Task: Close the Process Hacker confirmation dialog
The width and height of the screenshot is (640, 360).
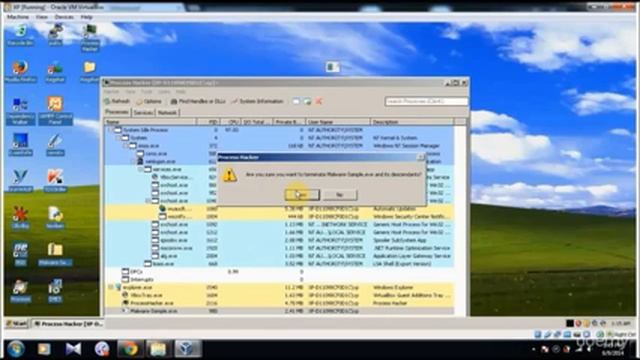Action: (x=421, y=157)
